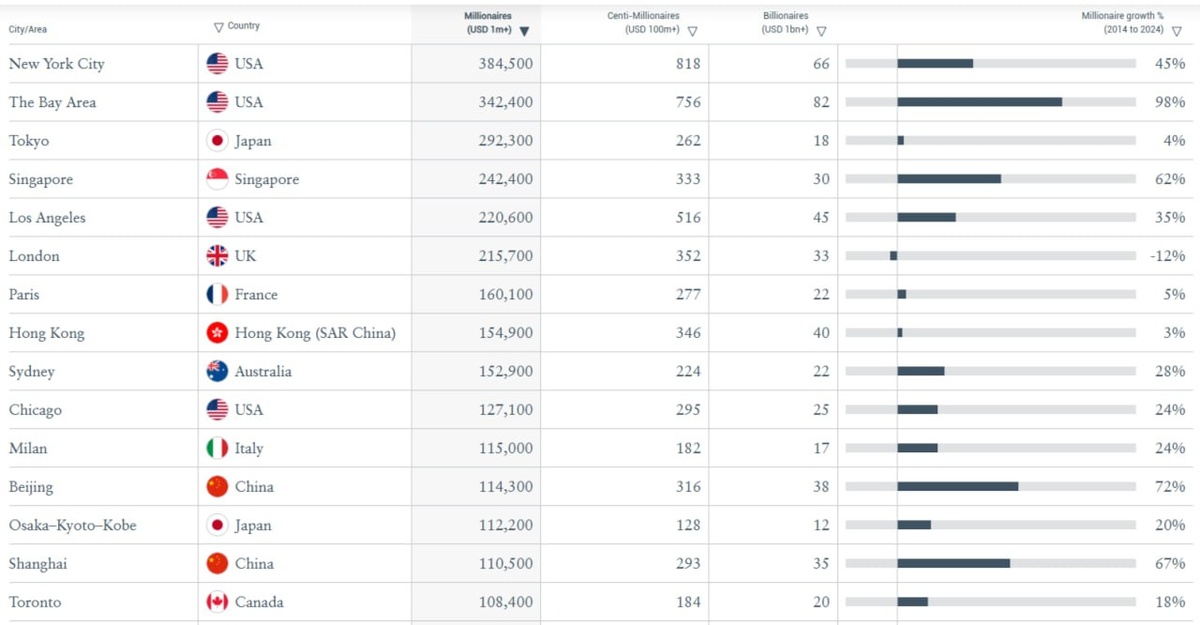The image size is (1200, 625).
Task: Sort by Millionaires column arrow
Action: [524, 31]
